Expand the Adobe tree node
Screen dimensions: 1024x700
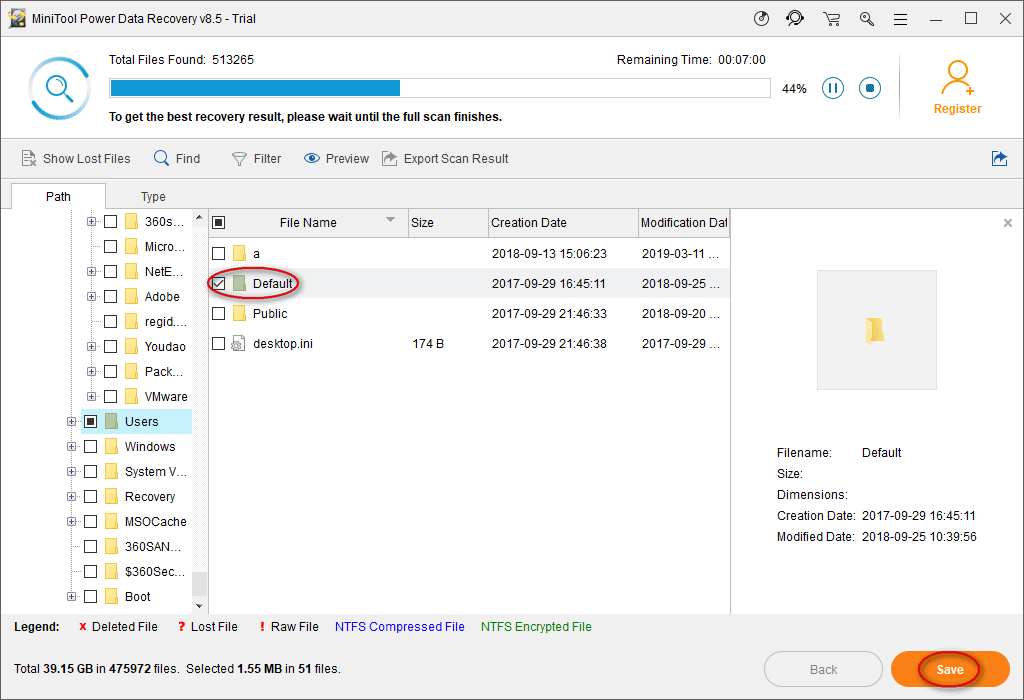point(91,296)
